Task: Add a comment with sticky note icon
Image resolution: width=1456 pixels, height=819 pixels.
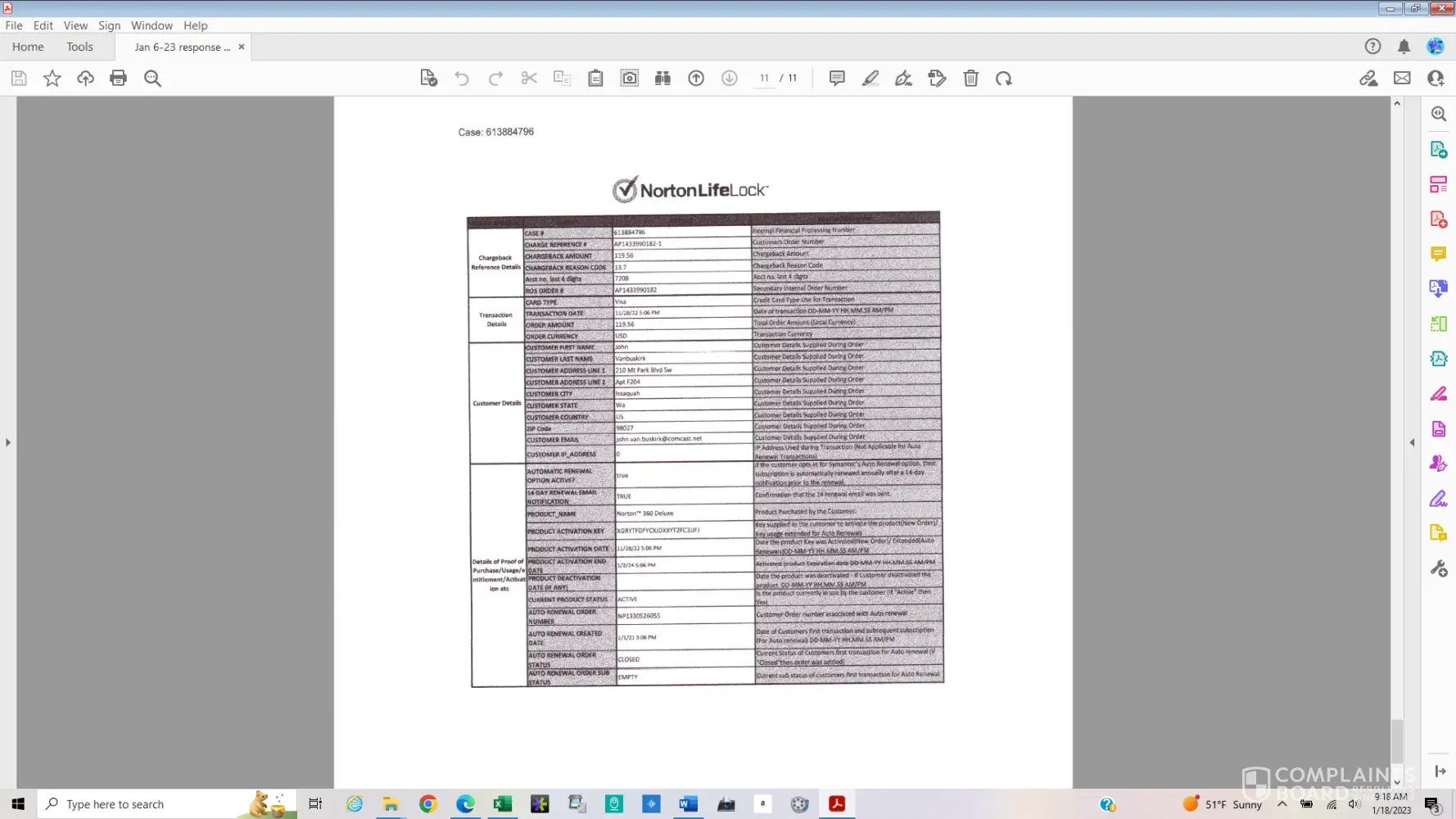Action: click(x=836, y=79)
